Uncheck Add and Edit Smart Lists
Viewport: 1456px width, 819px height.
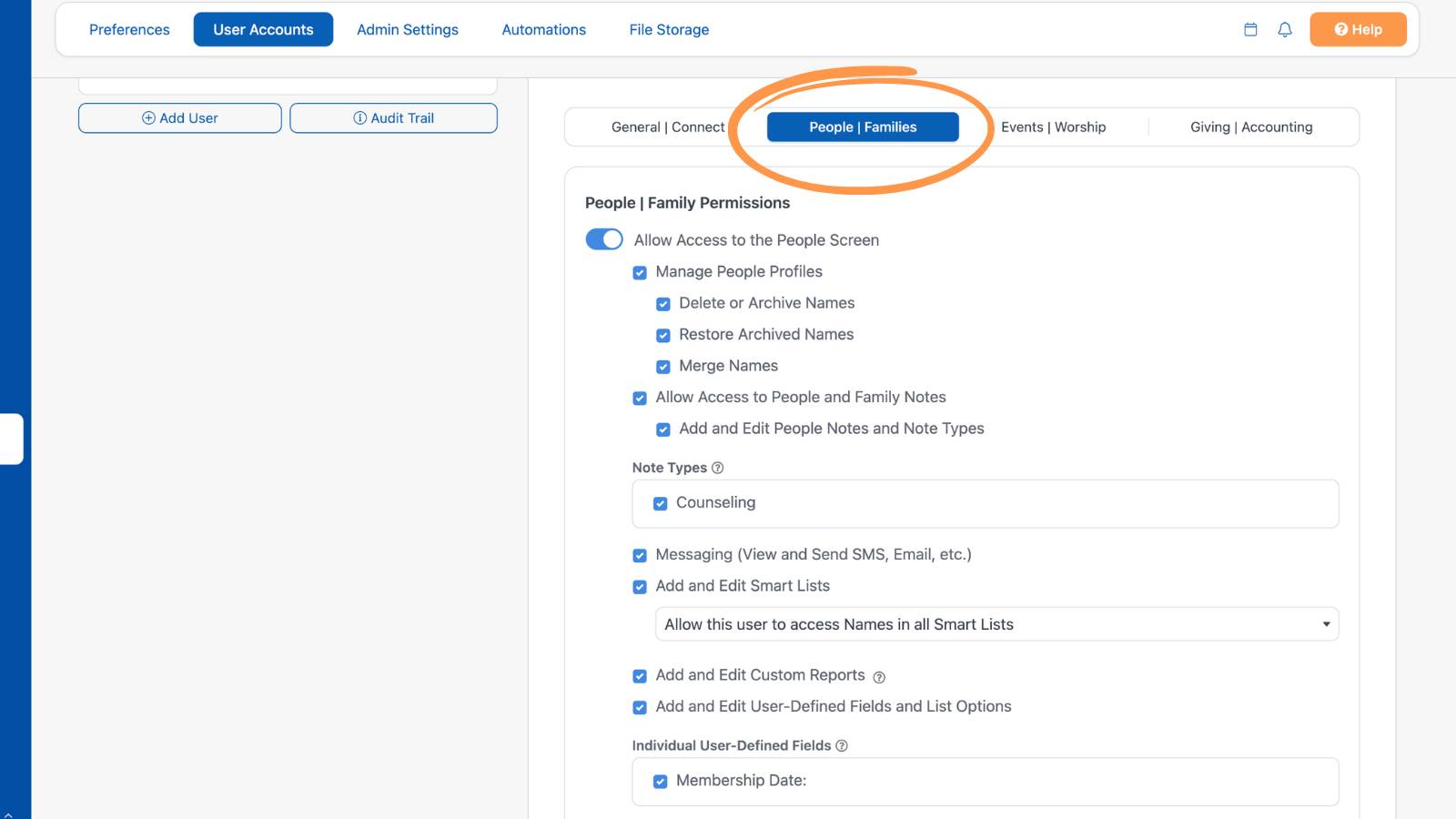click(x=640, y=587)
